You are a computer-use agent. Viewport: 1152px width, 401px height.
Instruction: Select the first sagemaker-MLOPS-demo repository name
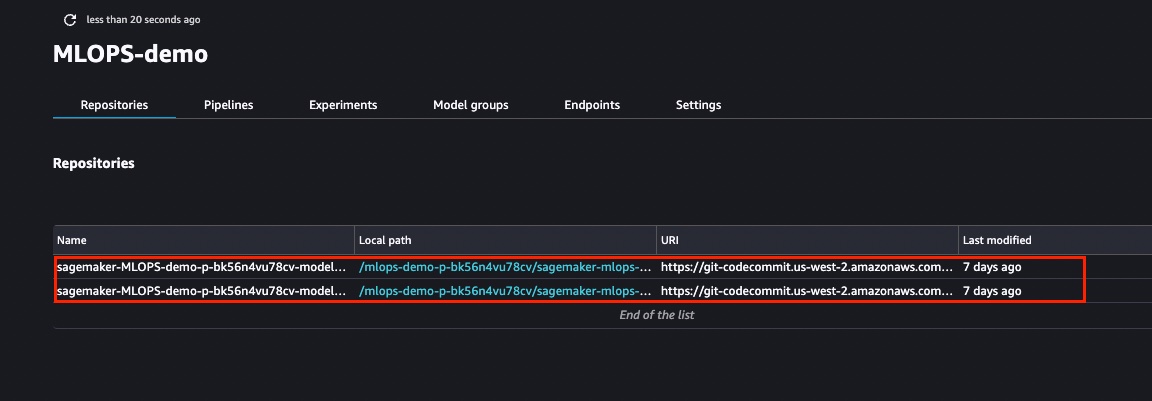pyautogui.click(x=201, y=267)
